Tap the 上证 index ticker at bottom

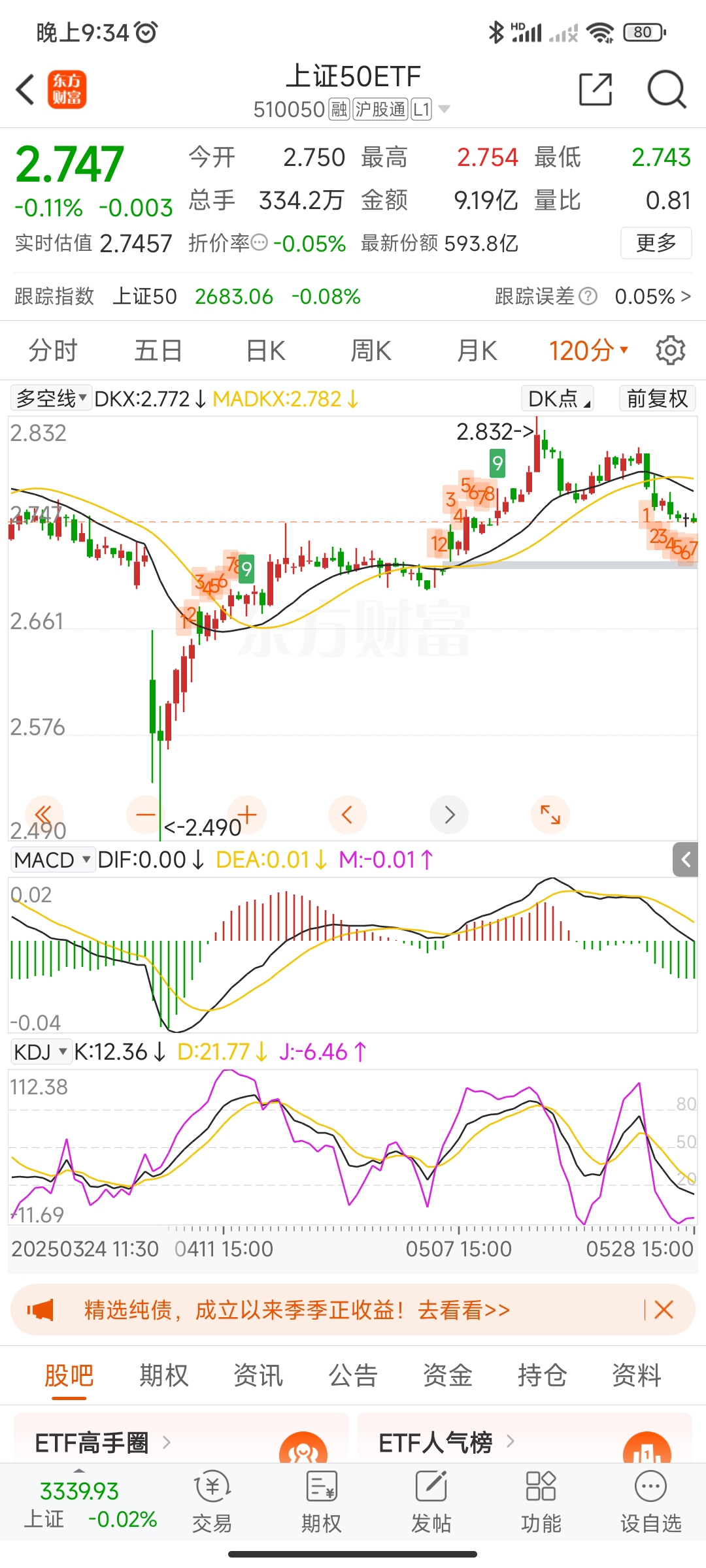pyautogui.click(x=90, y=1505)
